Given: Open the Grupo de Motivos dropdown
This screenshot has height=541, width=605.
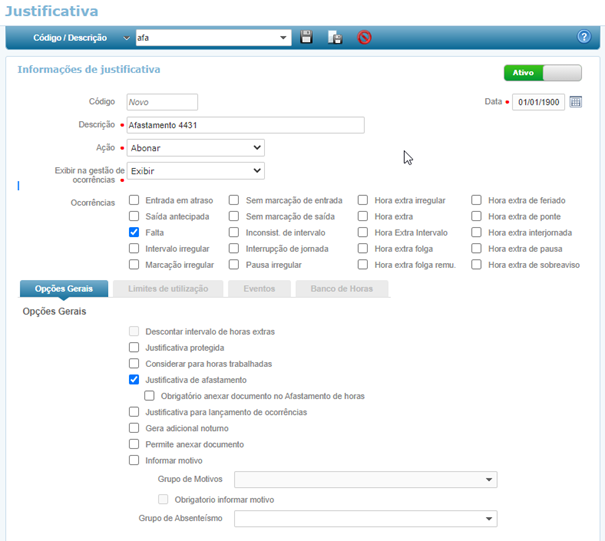Looking at the screenshot, I should 365,480.
